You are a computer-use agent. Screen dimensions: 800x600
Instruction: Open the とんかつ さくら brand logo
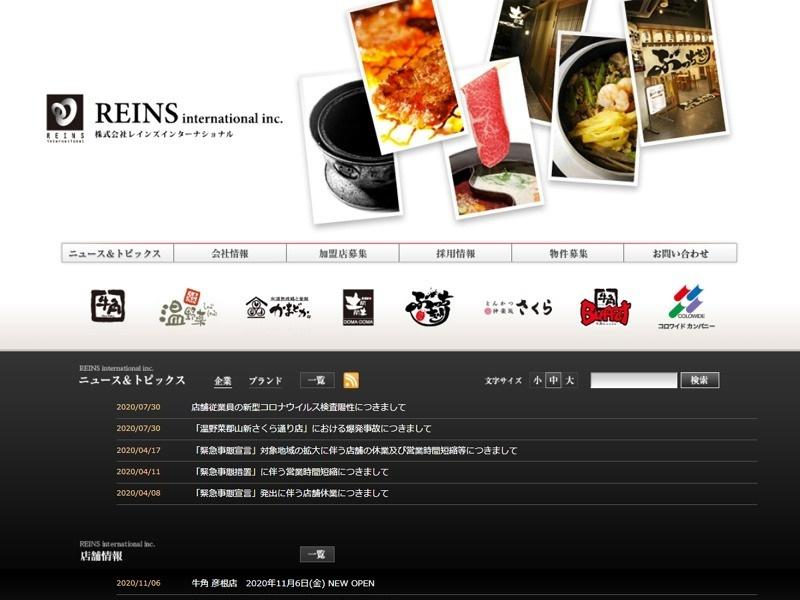[518, 308]
